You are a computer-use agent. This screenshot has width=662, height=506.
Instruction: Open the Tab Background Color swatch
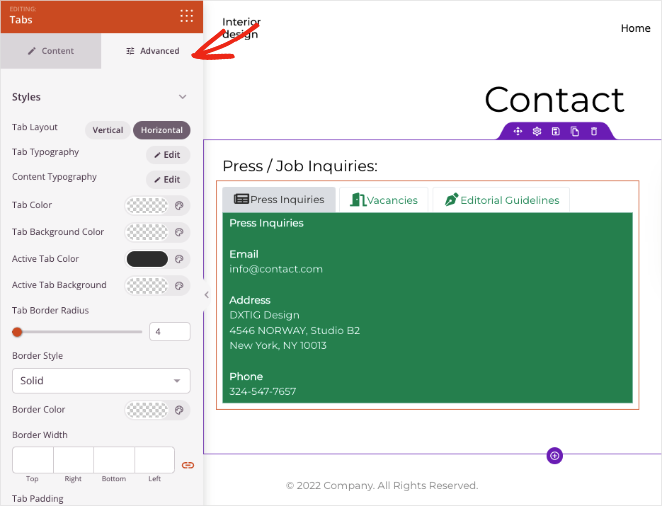pos(147,232)
